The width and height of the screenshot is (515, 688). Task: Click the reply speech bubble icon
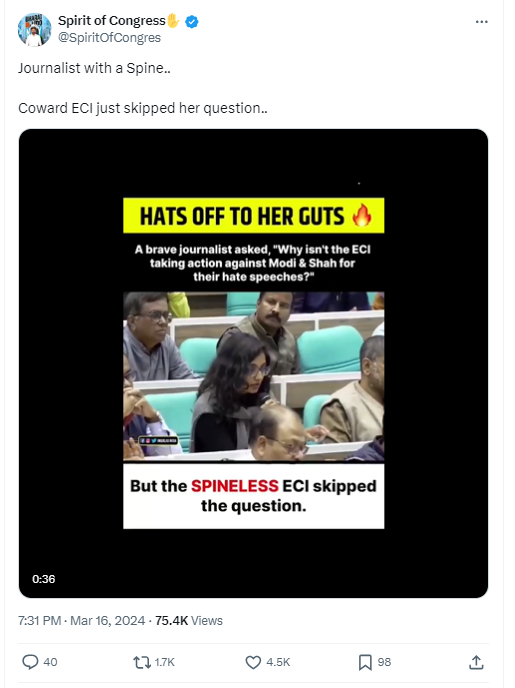click(x=30, y=662)
